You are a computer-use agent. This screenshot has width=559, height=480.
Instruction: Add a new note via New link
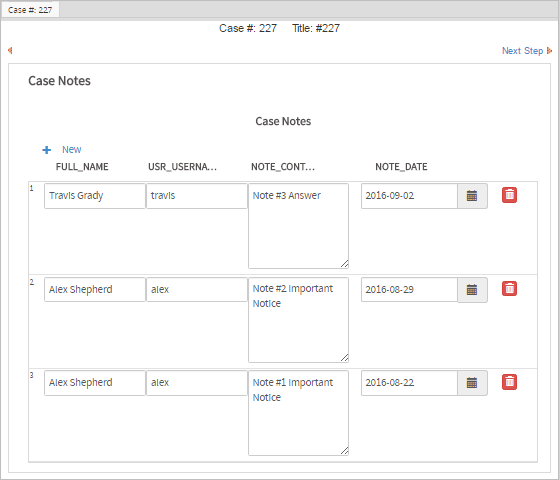(72, 149)
